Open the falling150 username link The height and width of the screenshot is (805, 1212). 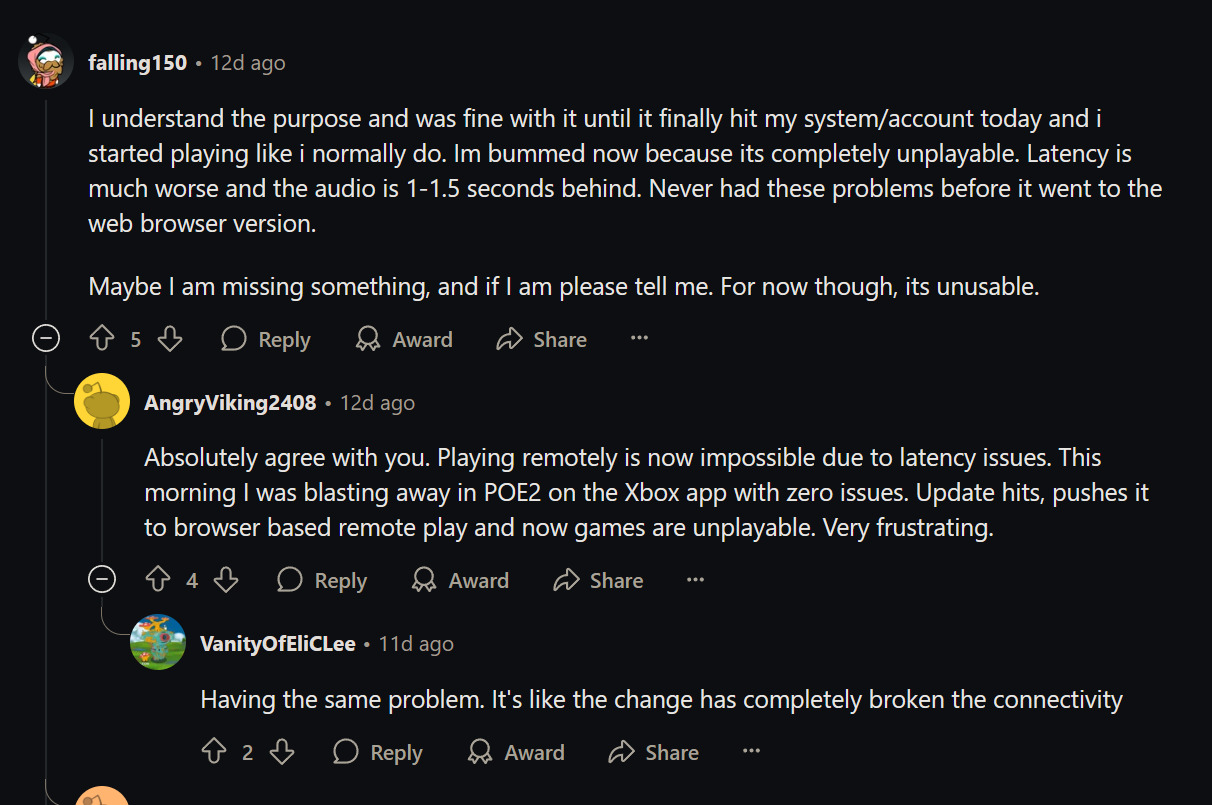point(137,63)
